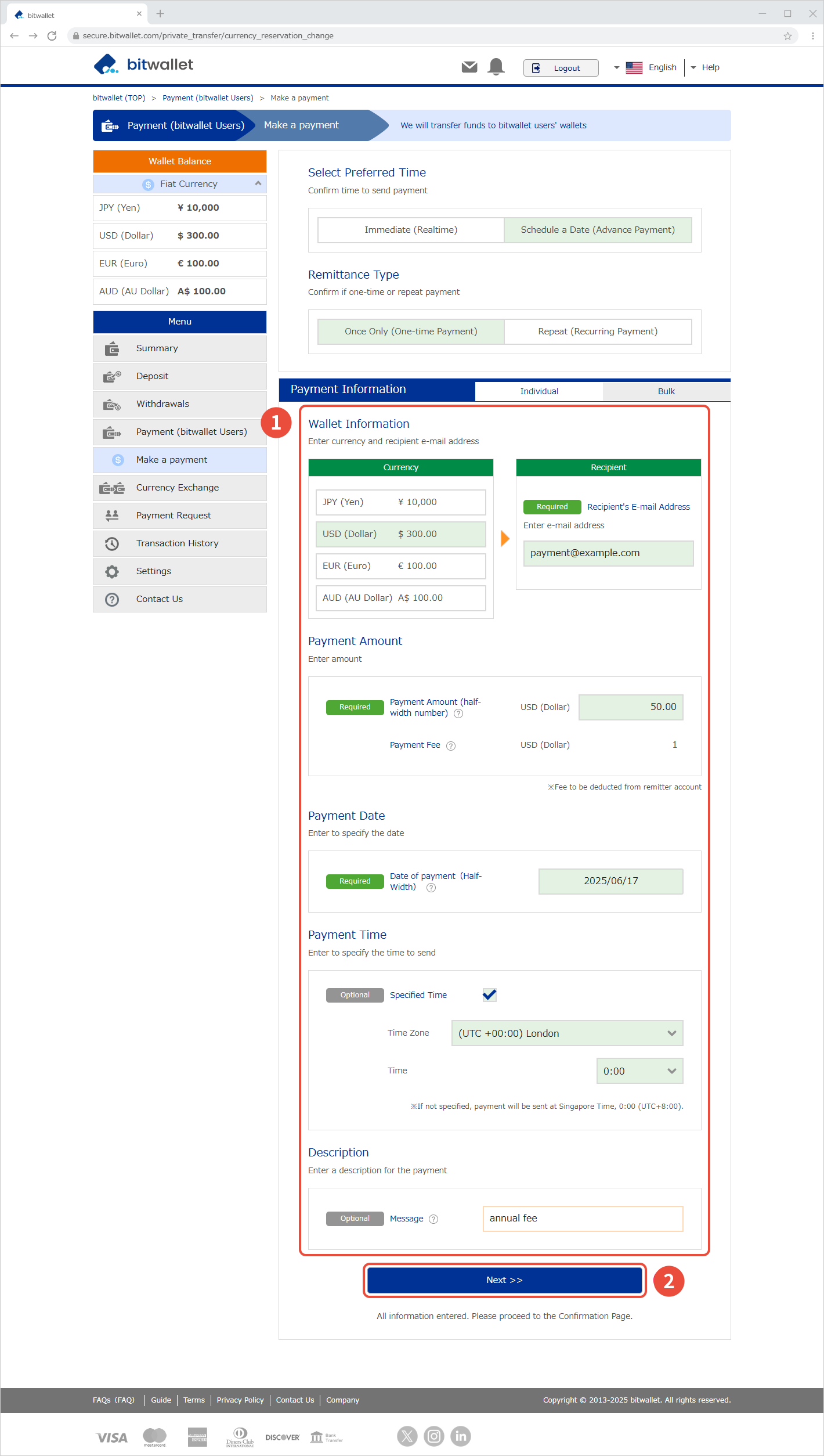Open the Terms footer link
The image size is (824, 1456).
pyautogui.click(x=194, y=1400)
